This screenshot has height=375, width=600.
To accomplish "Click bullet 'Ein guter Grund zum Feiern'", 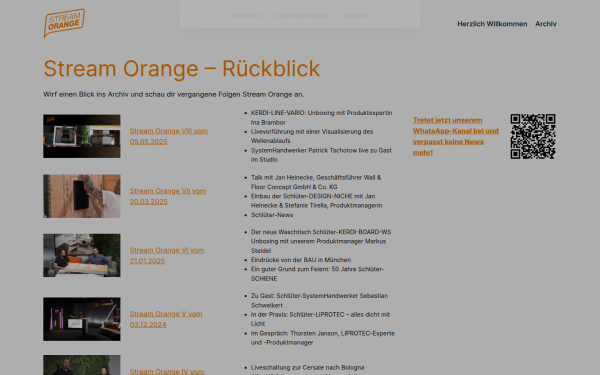I will tap(317, 274).
